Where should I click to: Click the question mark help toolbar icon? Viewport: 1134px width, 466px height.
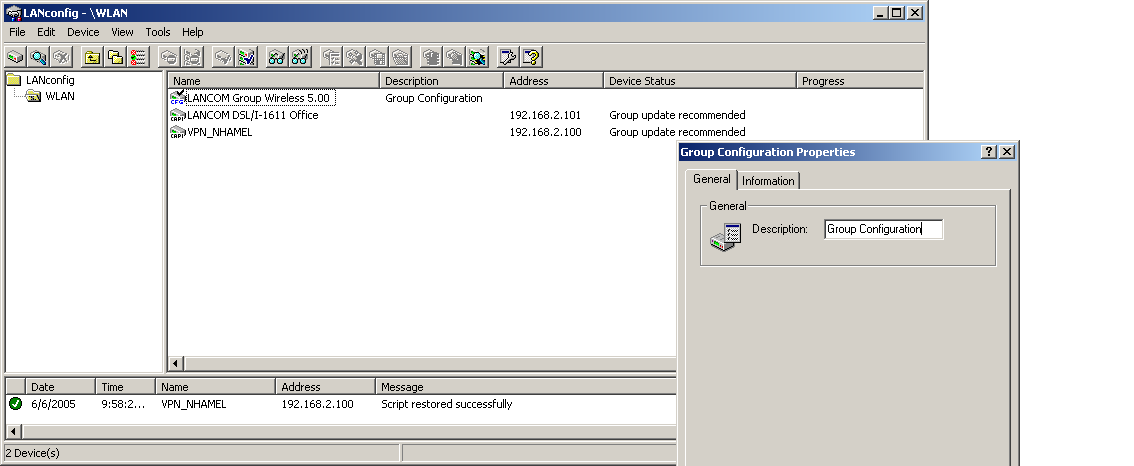[531, 57]
